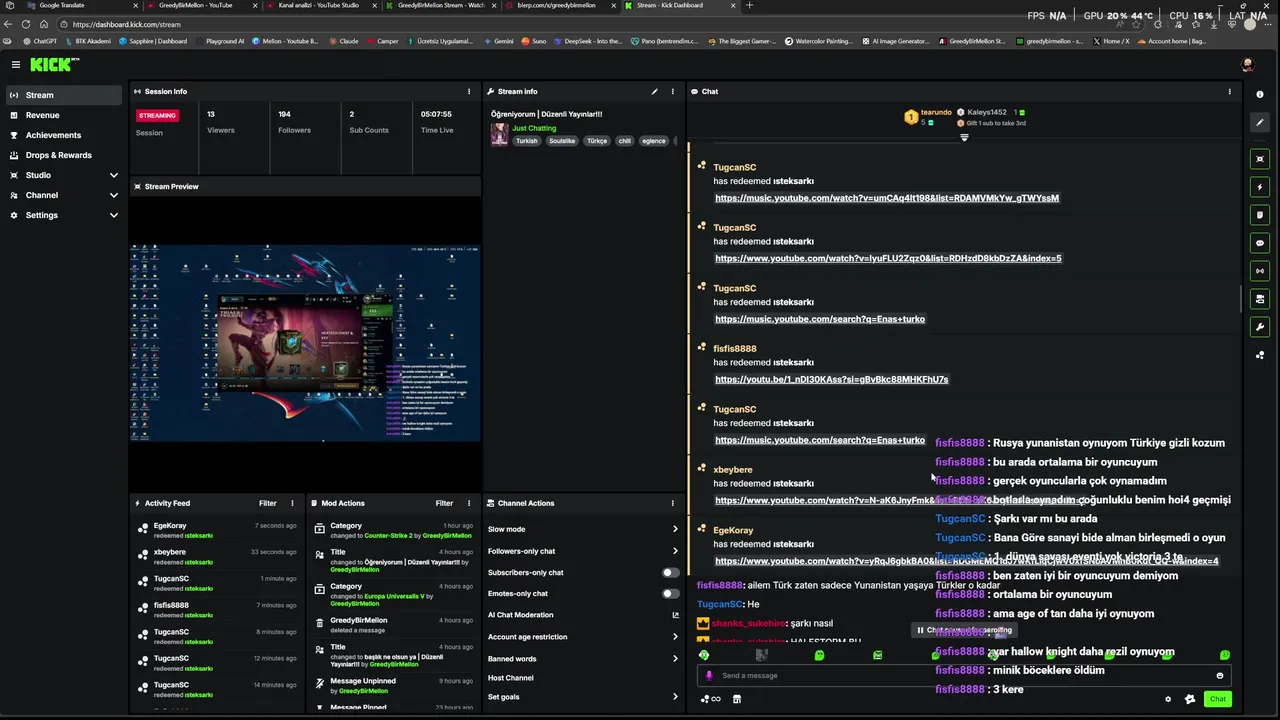The width and height of the screenshot is (1280, 720).
Task: Open Chat panel three-dot menu
Action: click(1230, 91)
